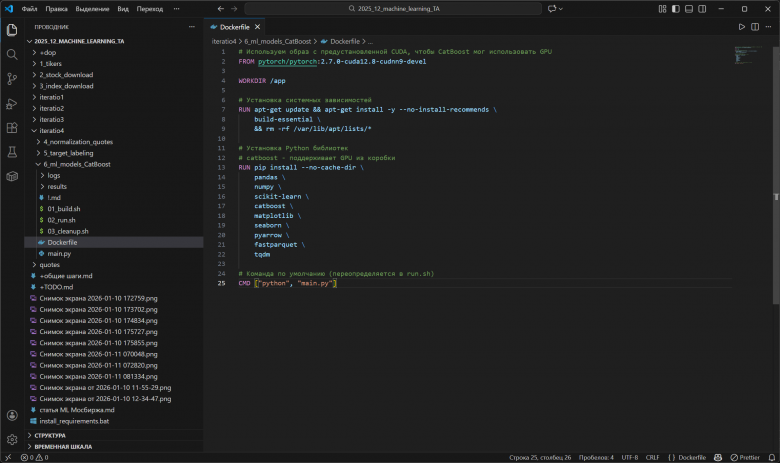Open the Run and Debug view
The image size is (780, 463).
coord(12,103)
